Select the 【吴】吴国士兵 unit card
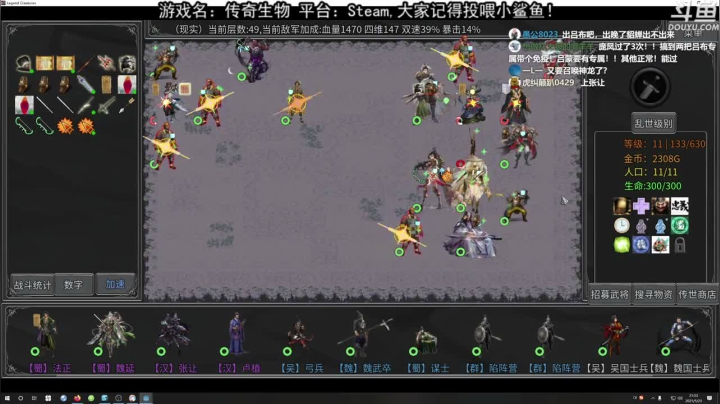 (x=617, y=342)
